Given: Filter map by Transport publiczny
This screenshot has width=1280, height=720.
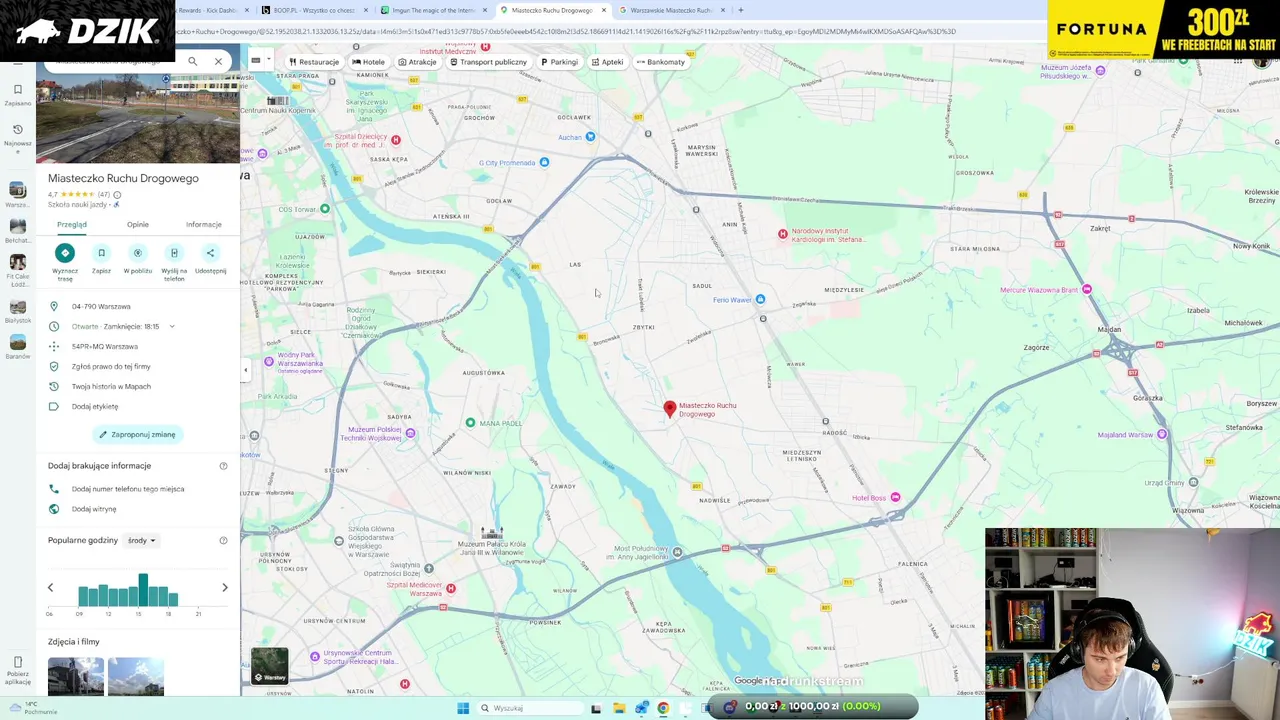Looking at the screenshot, I should (488, 62).
